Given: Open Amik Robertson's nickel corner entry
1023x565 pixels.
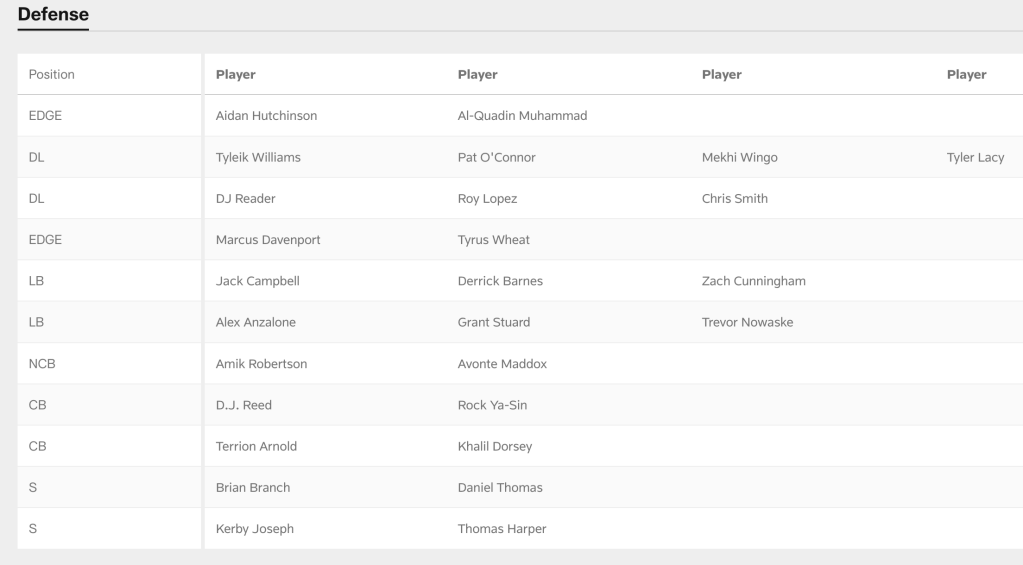Looking at the screenshot, I should pos(261,364).
